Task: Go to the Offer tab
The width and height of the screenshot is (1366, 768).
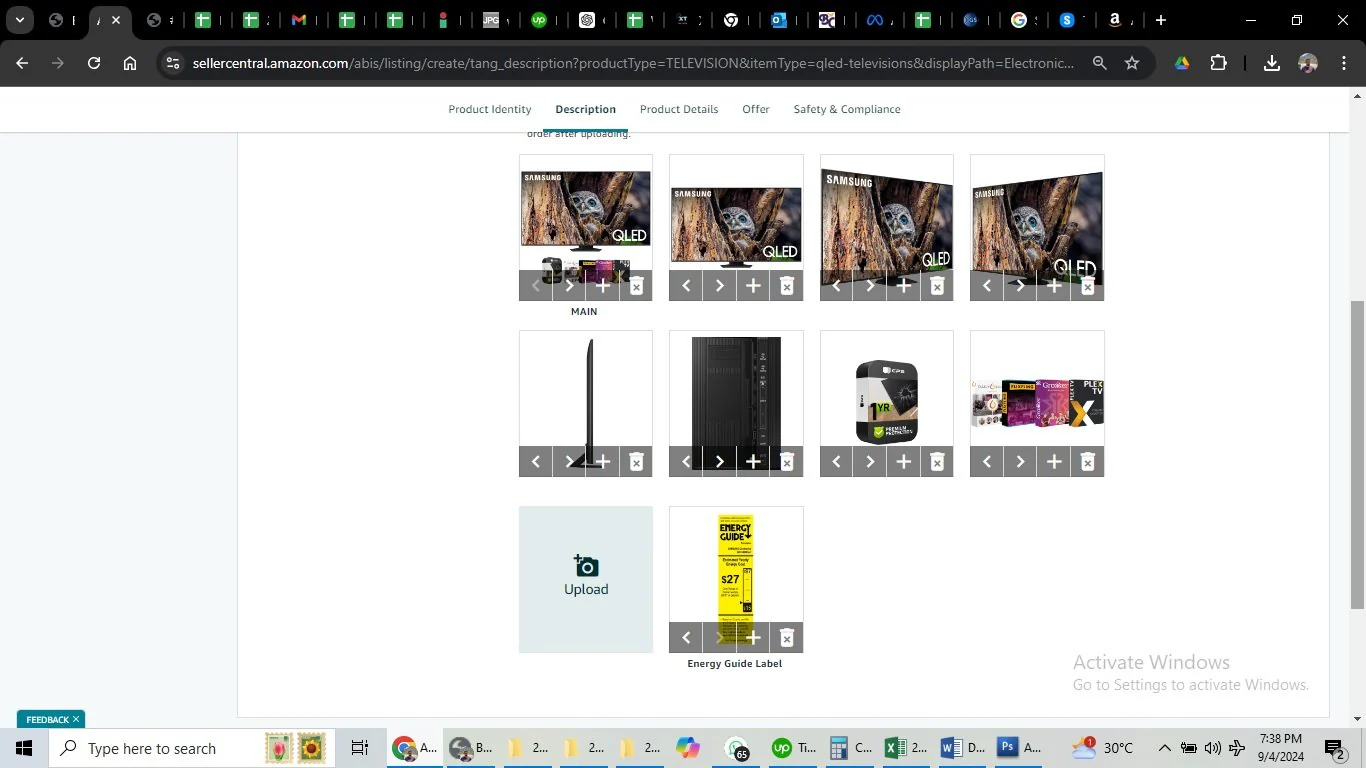Action: coord(756,109)
